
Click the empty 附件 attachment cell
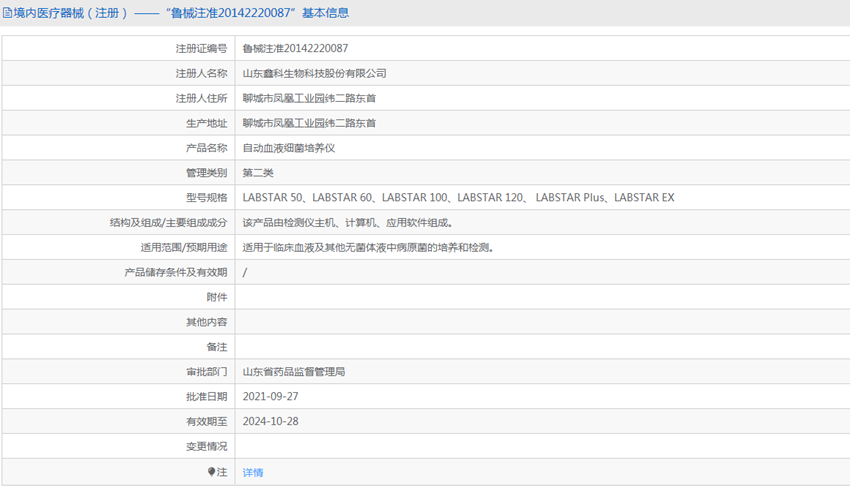pyautogui.click(x=540, y=297)
